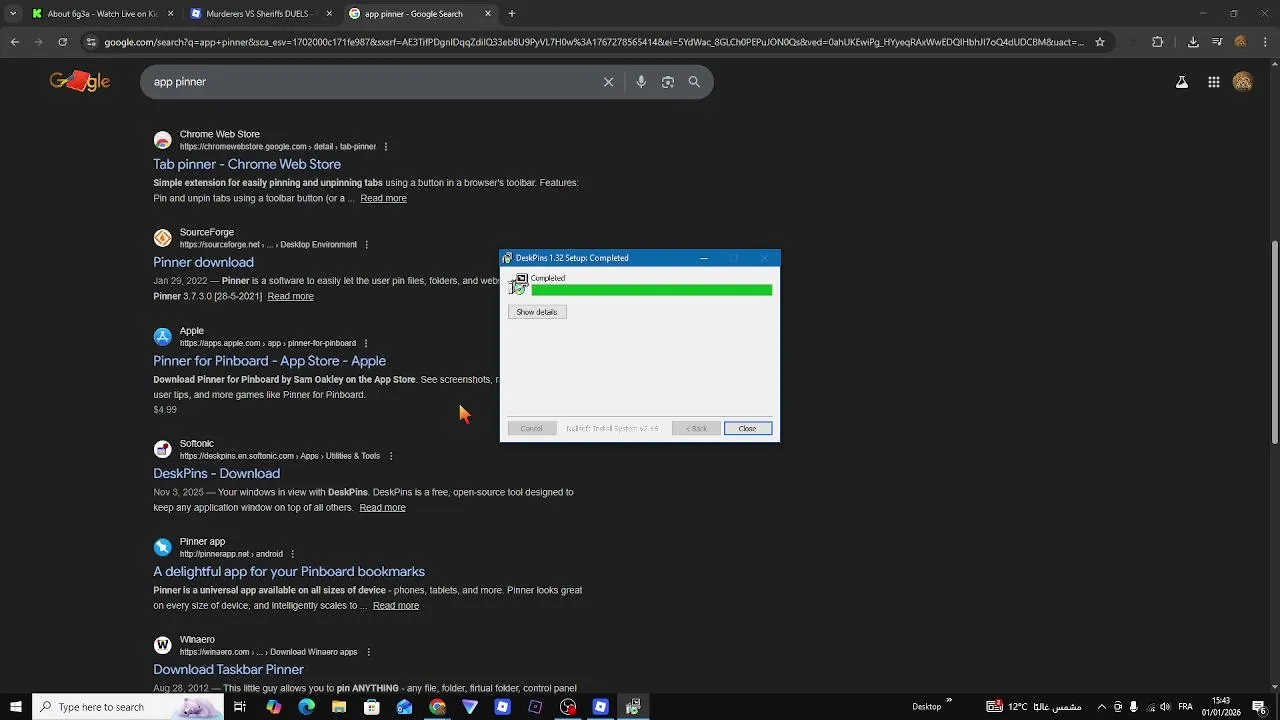Reload the current page
The height and width of the screenshot is (720, 1280).
[62, 42]
